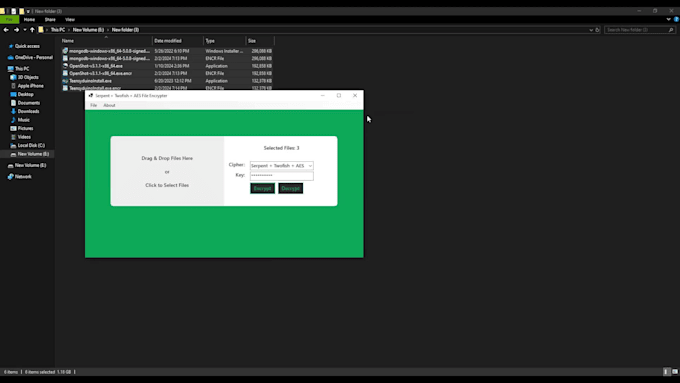Select OpenShot-v3.1.1-x86_64.exe file
Image resolution: width=680 pixels, height=383 pixels.
96,66
